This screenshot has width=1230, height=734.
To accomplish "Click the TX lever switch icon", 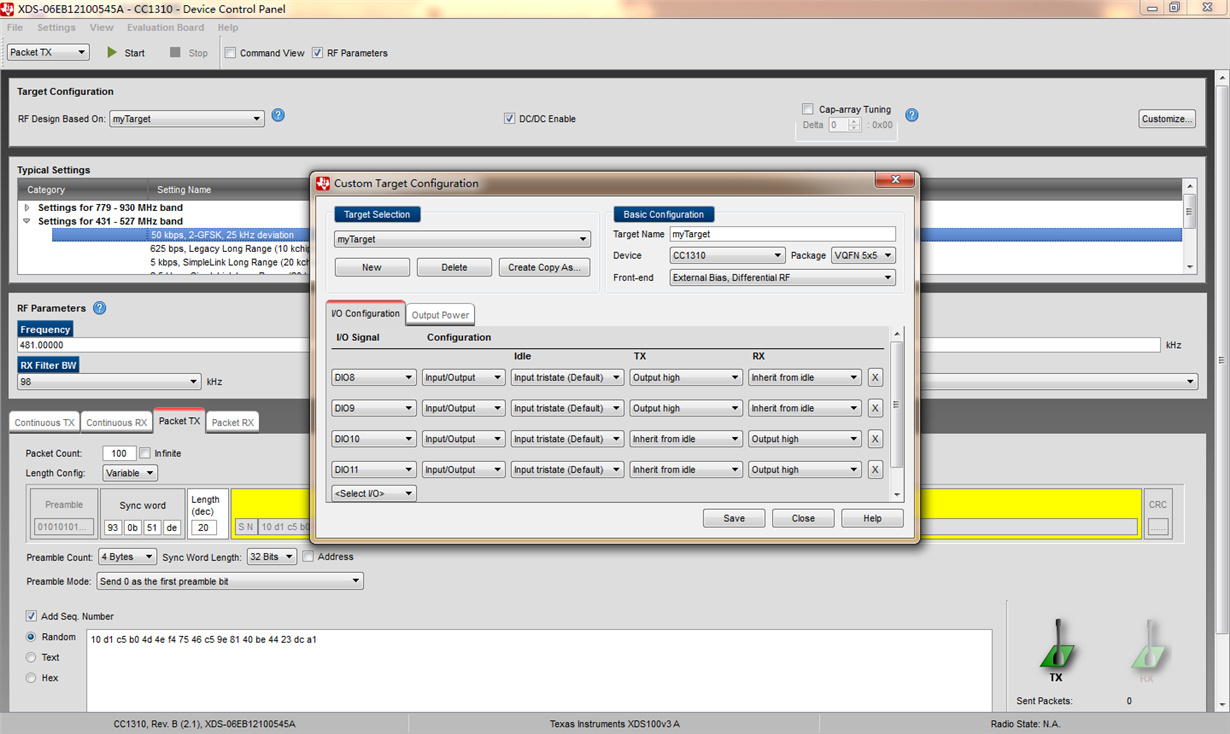I will click(1056, 644).
